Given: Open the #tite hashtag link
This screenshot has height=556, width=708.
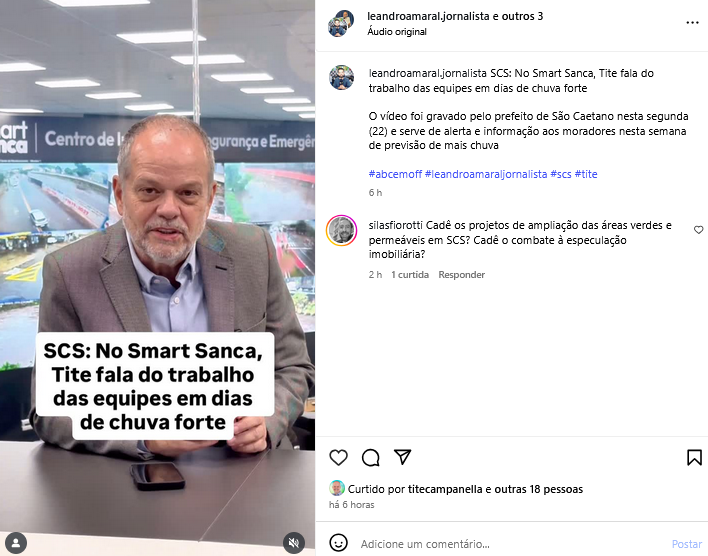Looking at the screenshot, I should point(586,174).
